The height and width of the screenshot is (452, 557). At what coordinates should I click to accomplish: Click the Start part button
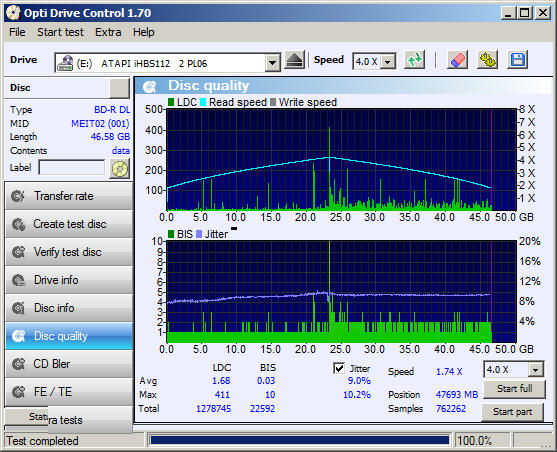[x=512, y=412]
